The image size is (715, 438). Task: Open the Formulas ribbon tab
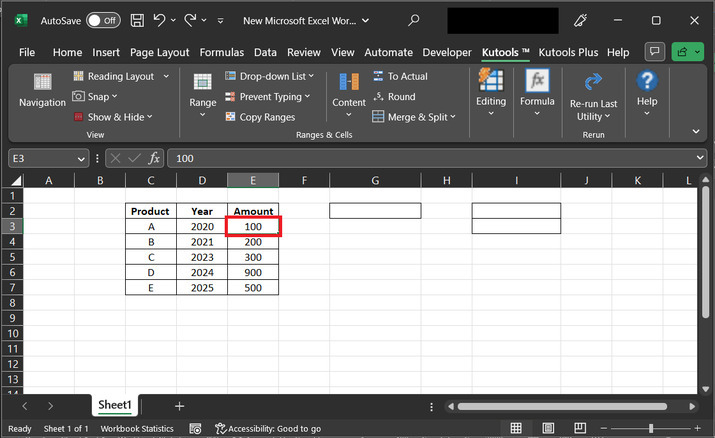(221, 52)
